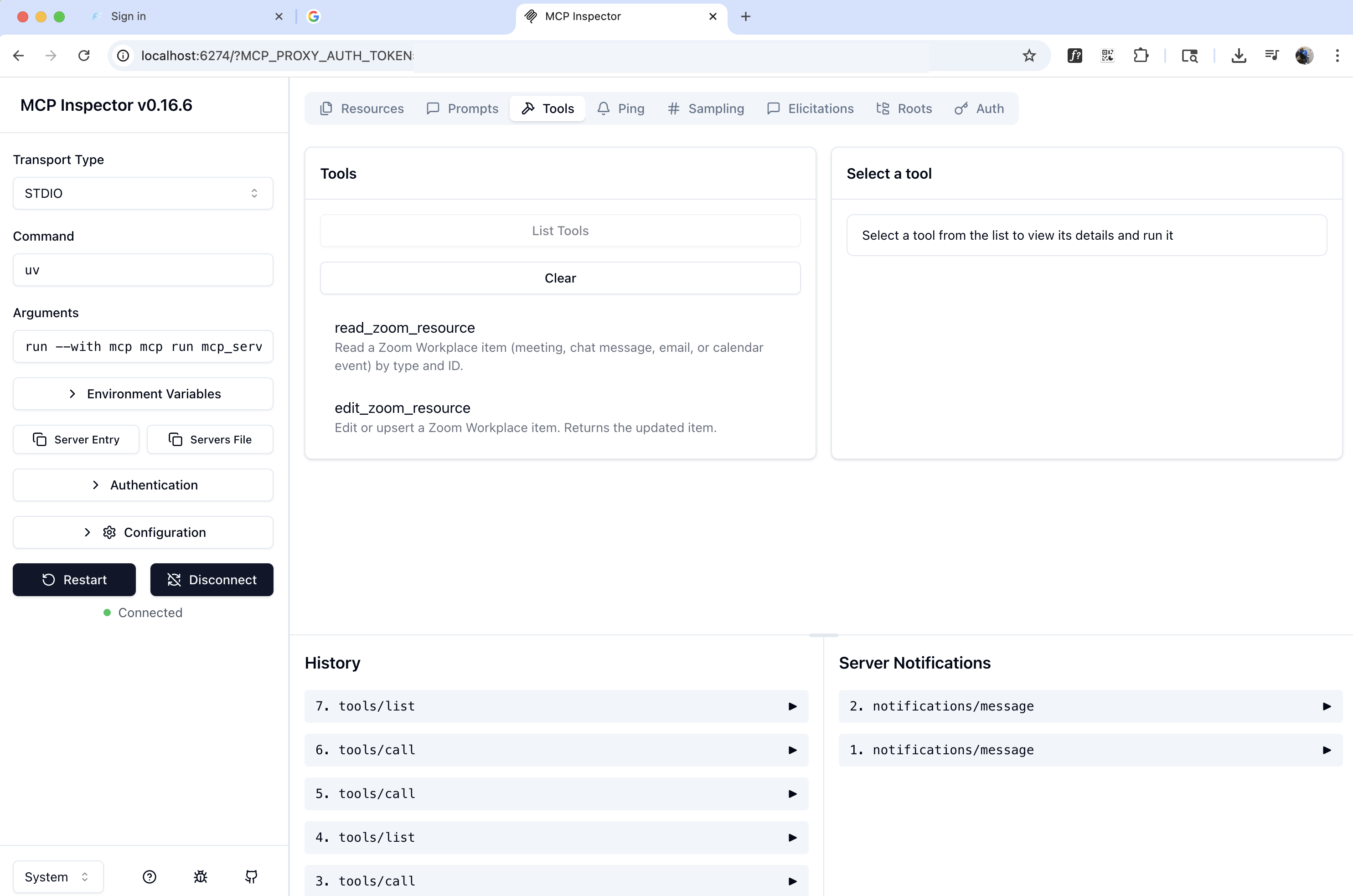Expand history entry 5. tools/call
Screen dimensions: 1353x896
point(556,794)
